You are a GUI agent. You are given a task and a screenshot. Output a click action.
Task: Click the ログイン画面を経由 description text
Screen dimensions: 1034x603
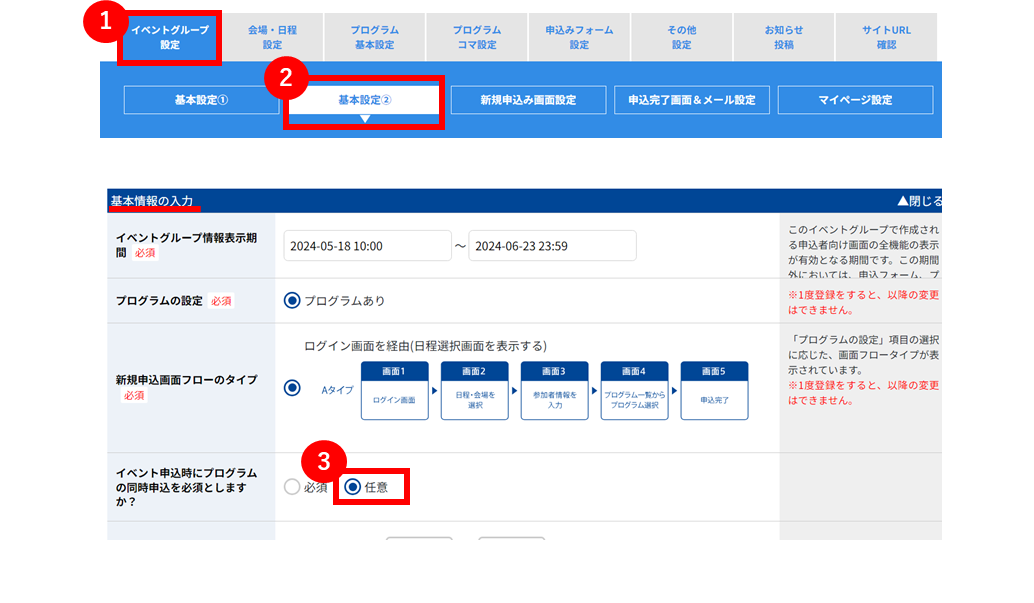425,346
